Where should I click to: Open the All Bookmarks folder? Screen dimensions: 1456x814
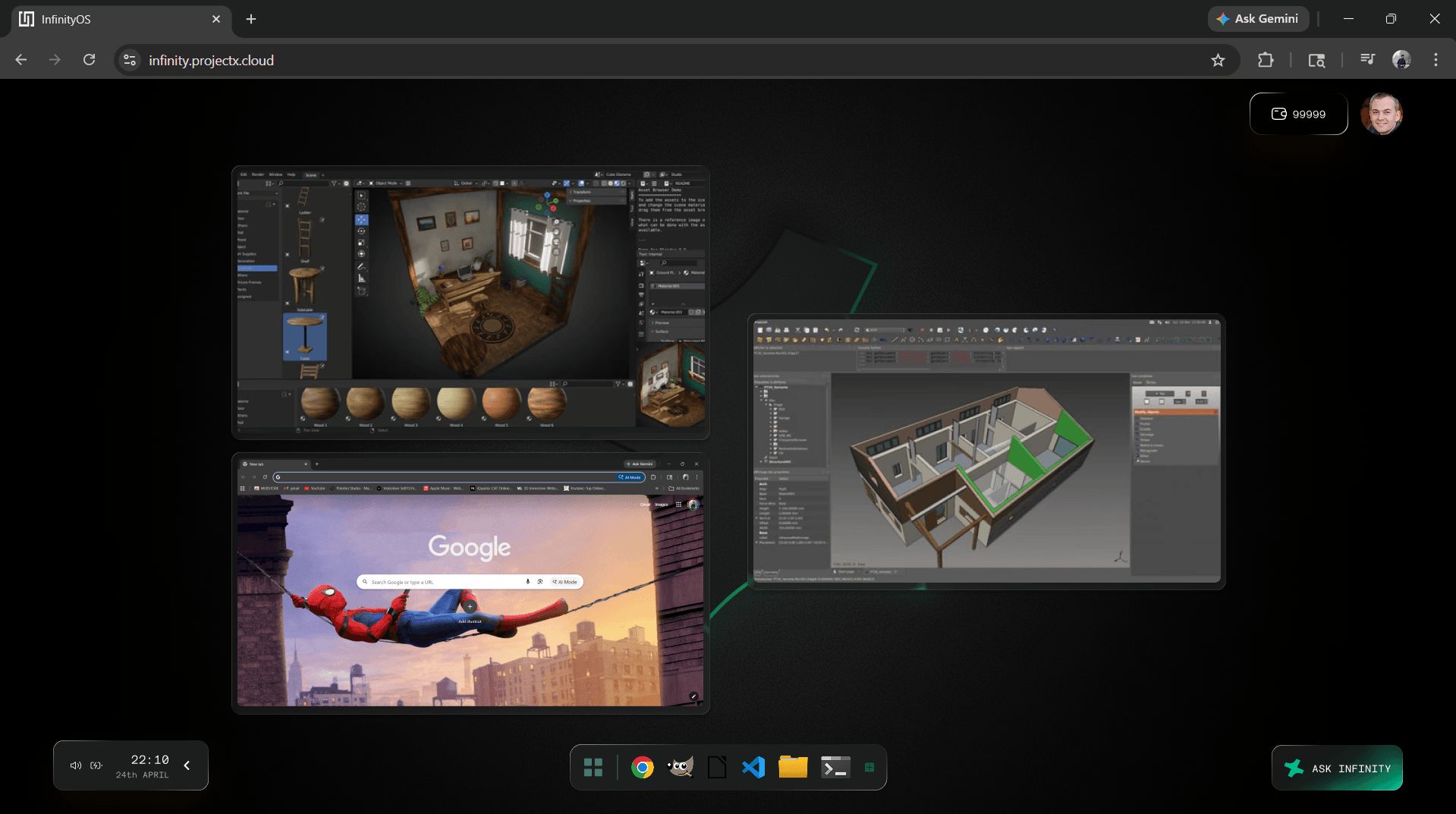tap(684, 489)
